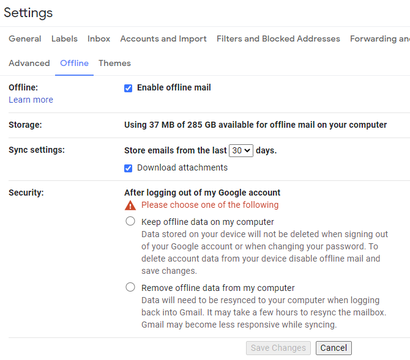Viewport: 410px width, 360px height.
Task: Select Keep offline data on my computer
Action: coord(130,221)
